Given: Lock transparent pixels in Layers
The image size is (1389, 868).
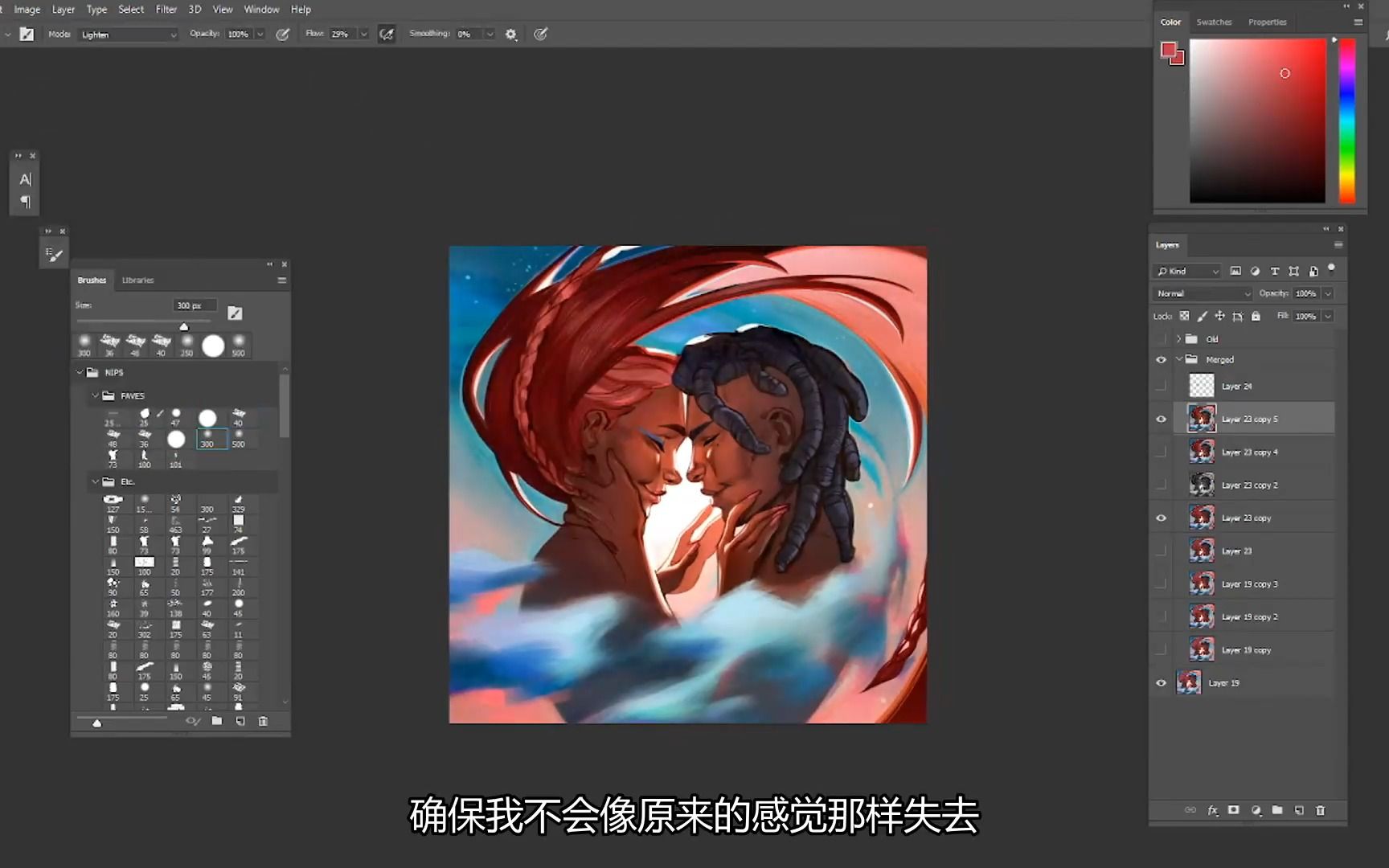Looking at the screenshot, I should [x=1184, y=316].
